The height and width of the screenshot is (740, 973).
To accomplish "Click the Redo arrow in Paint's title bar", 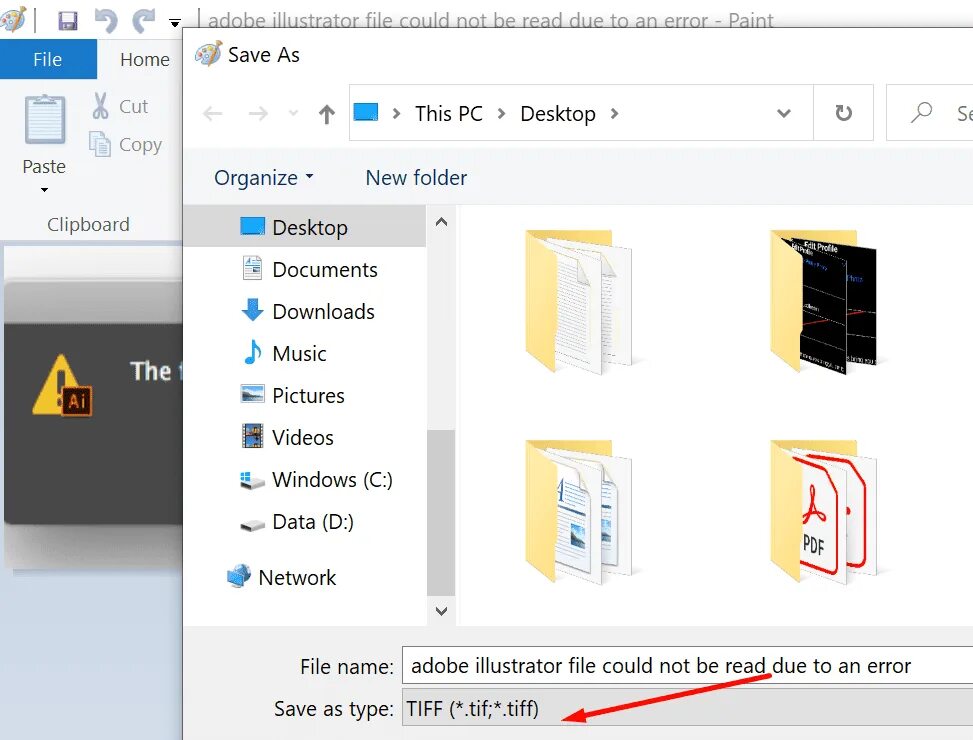I will (x=143, y=20).
